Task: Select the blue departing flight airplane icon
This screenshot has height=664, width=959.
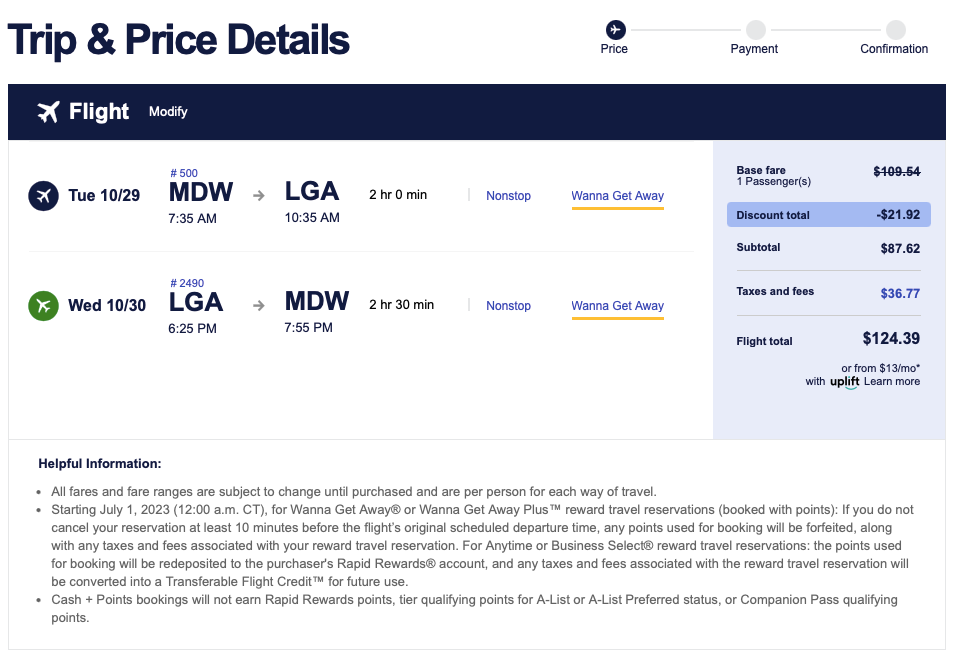Action: point(42,196)
